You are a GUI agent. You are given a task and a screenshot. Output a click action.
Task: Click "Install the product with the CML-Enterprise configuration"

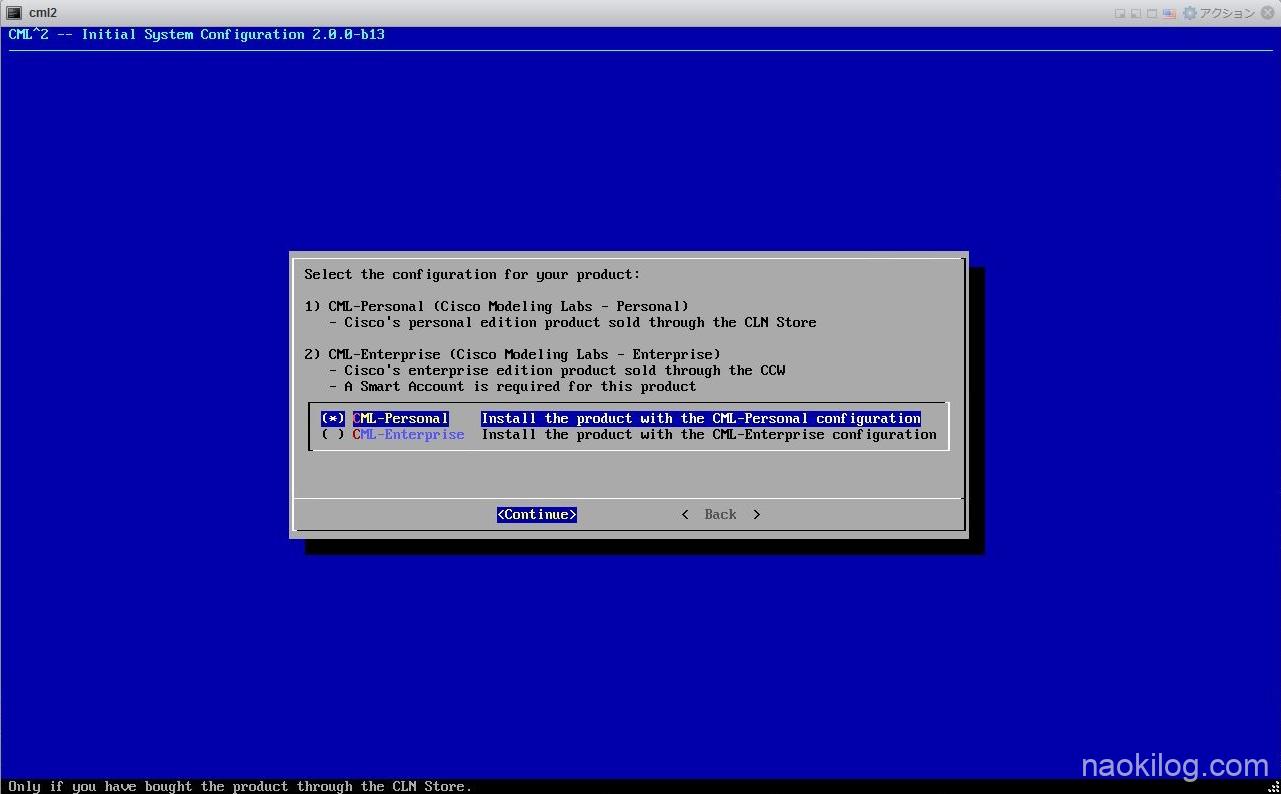pos(709,434)
